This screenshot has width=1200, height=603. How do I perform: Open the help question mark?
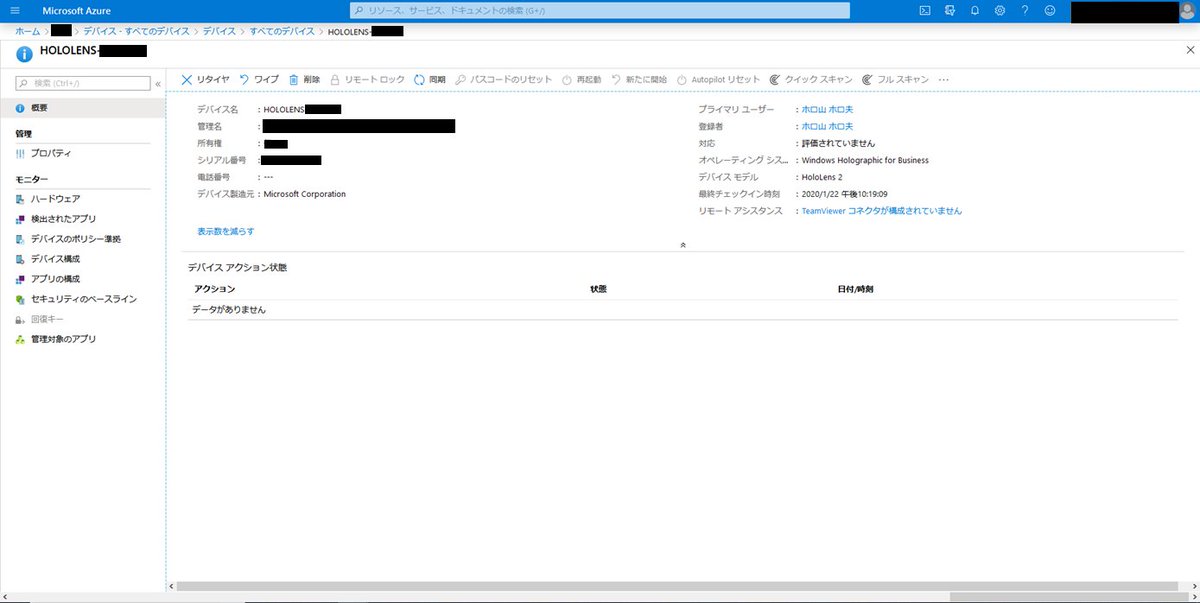1024,10
